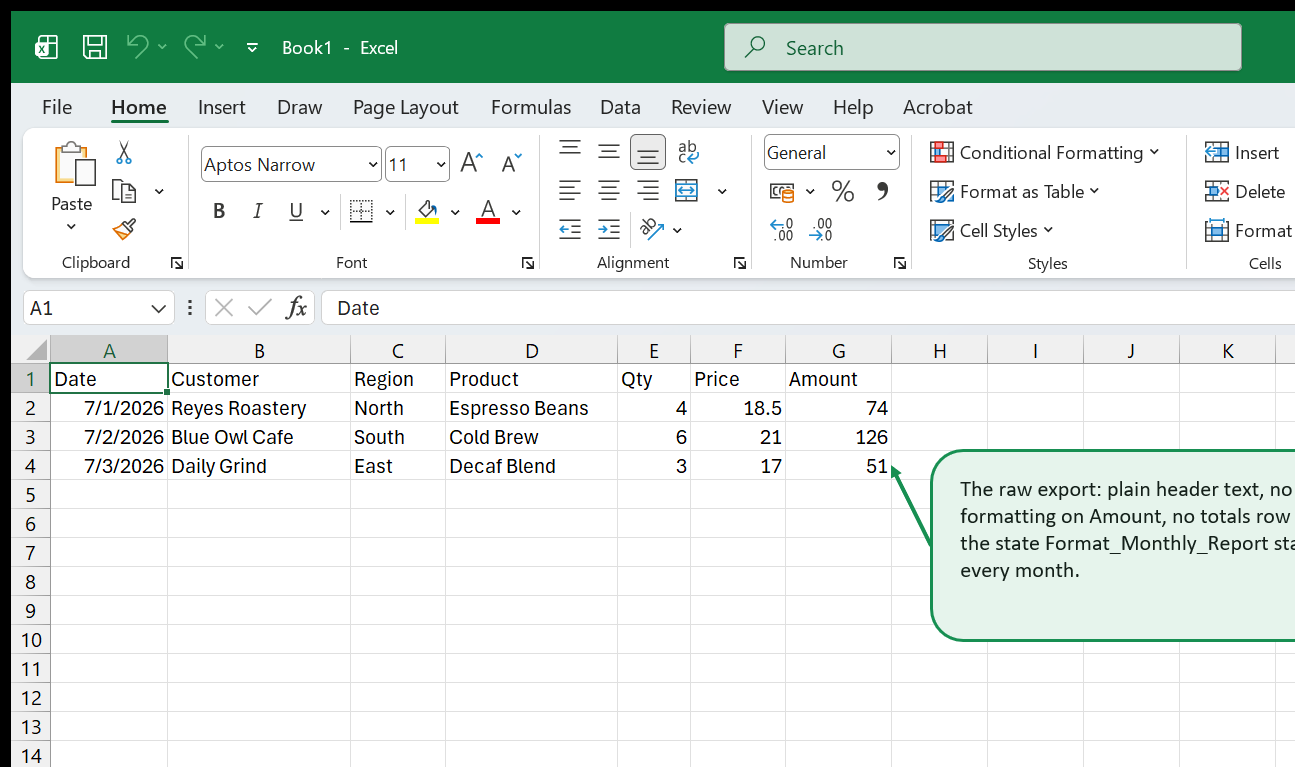Open the Formulas tab
Image resolution: width=1295 pixels, height=767 pixels.
tap(531, 107)
